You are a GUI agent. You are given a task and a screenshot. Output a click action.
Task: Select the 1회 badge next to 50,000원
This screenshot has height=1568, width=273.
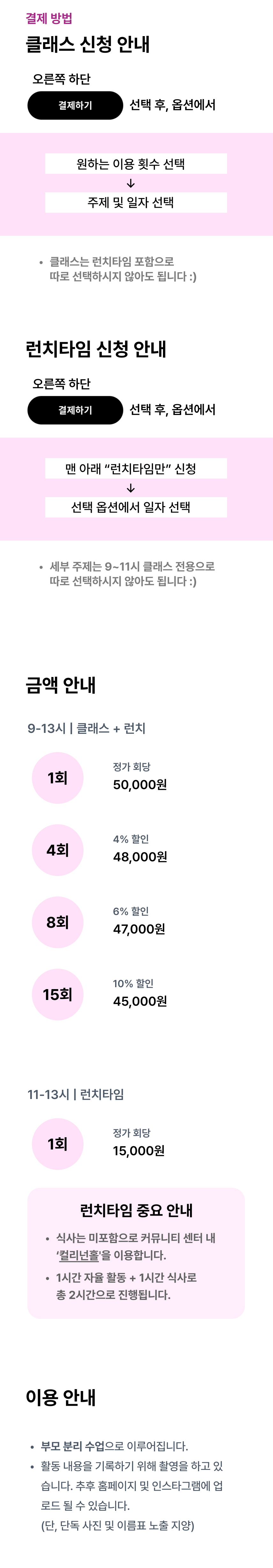click(57, 777)
